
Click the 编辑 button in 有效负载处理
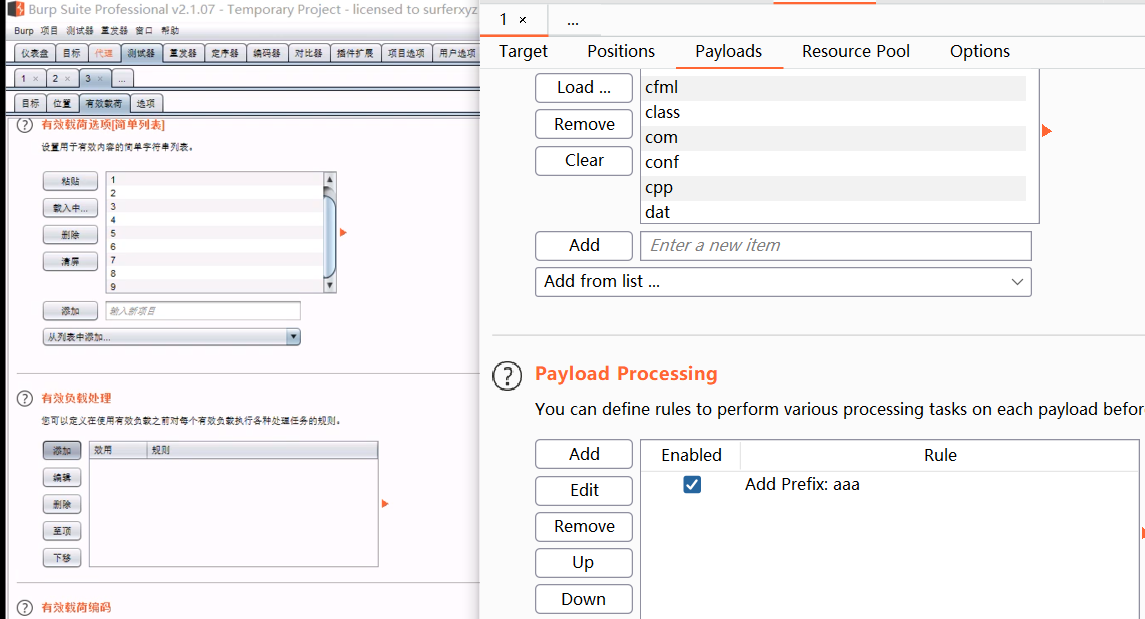pyautogui.click(x=62, y=477)
